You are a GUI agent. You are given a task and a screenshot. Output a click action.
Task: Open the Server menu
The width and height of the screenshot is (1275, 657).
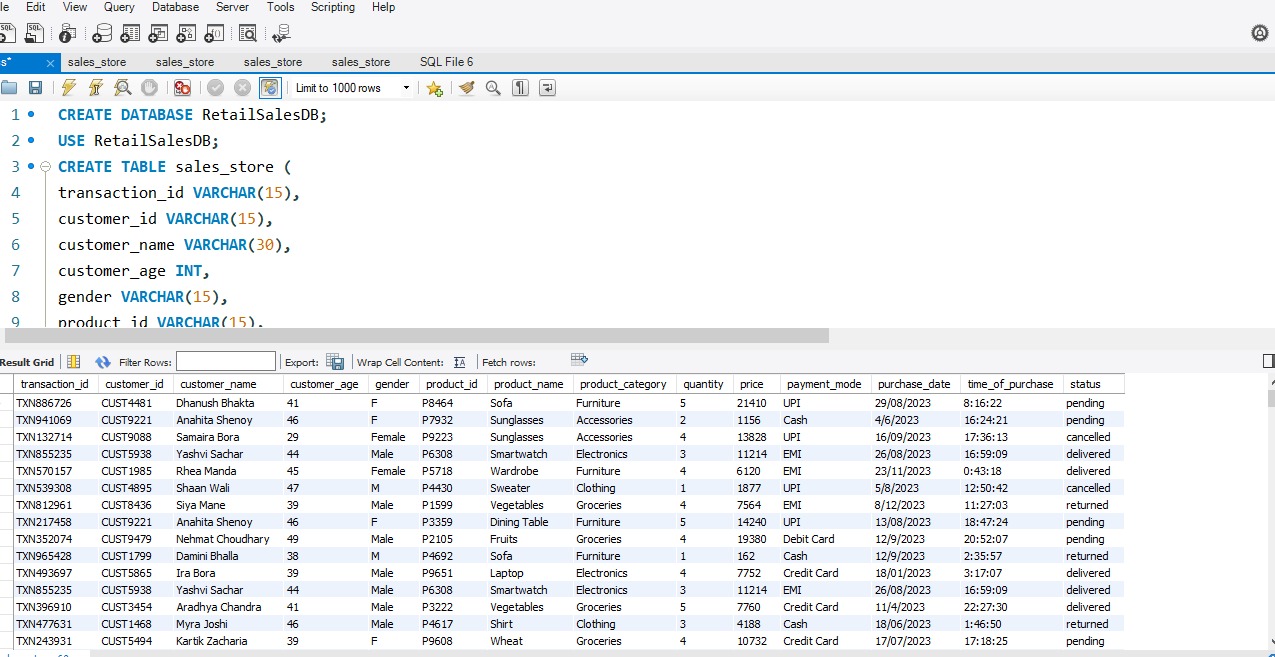232,7
